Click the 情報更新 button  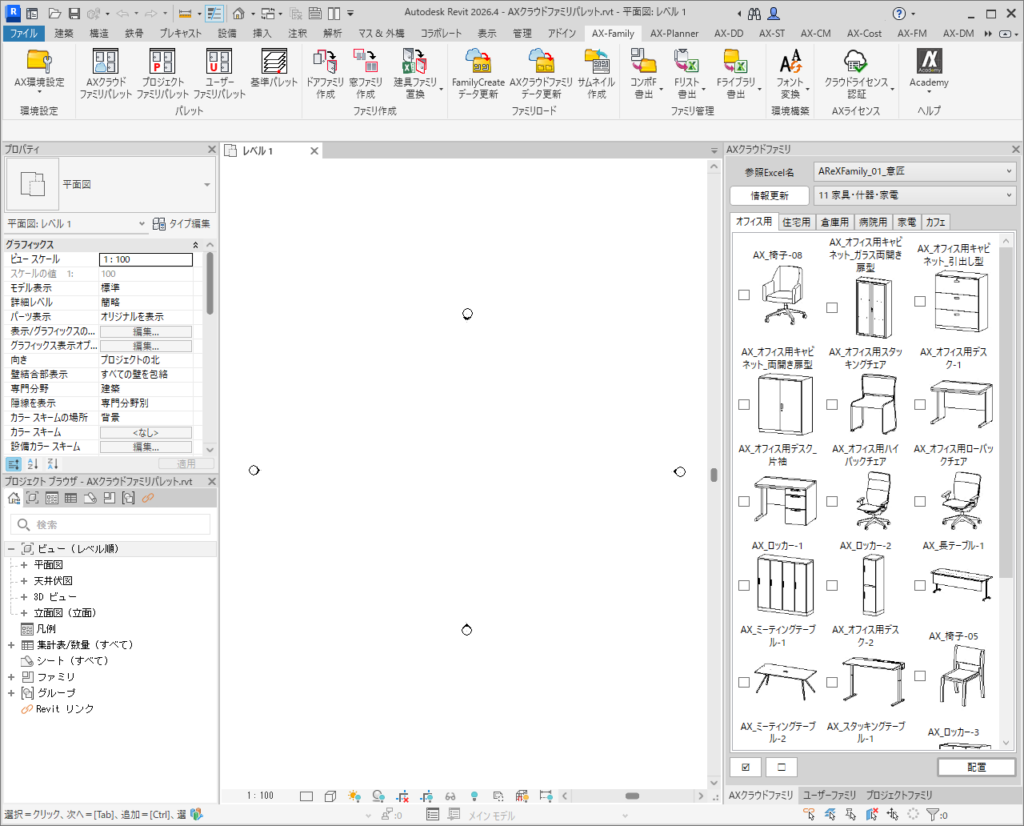click(768, 195)
